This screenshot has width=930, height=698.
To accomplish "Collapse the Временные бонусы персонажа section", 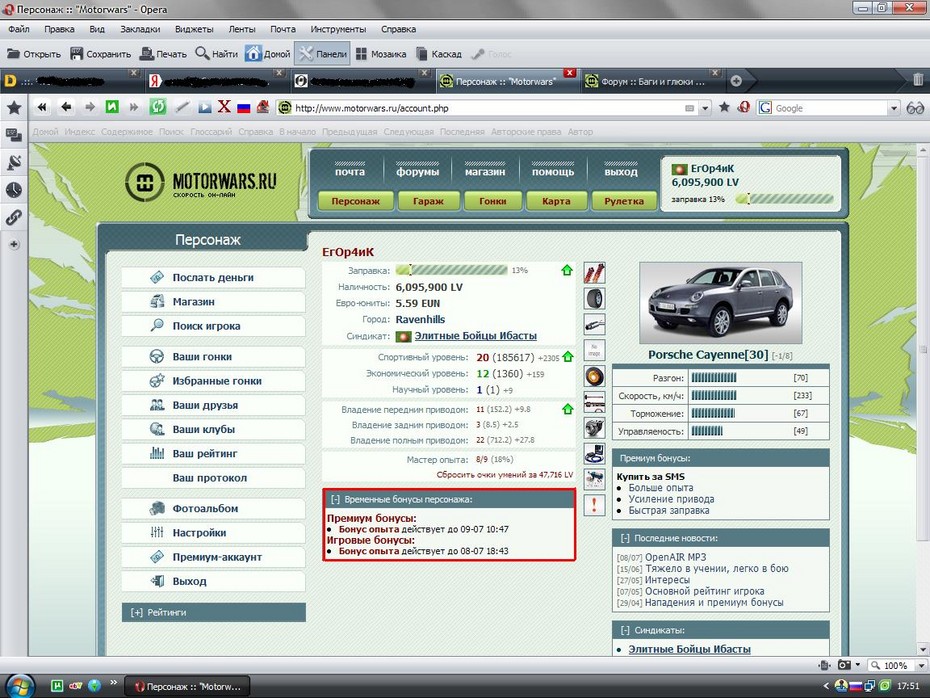I will 336,499.
